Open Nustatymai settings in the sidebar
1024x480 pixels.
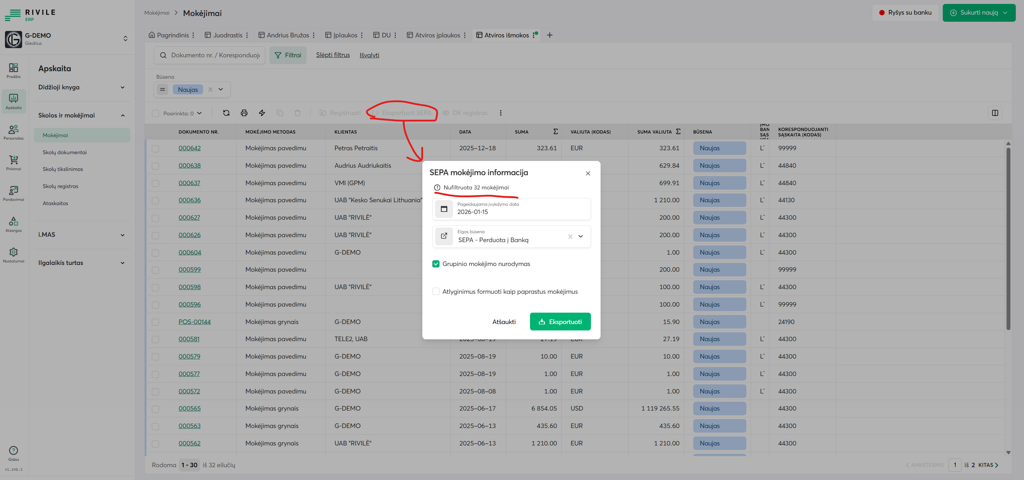coord(13,255)
